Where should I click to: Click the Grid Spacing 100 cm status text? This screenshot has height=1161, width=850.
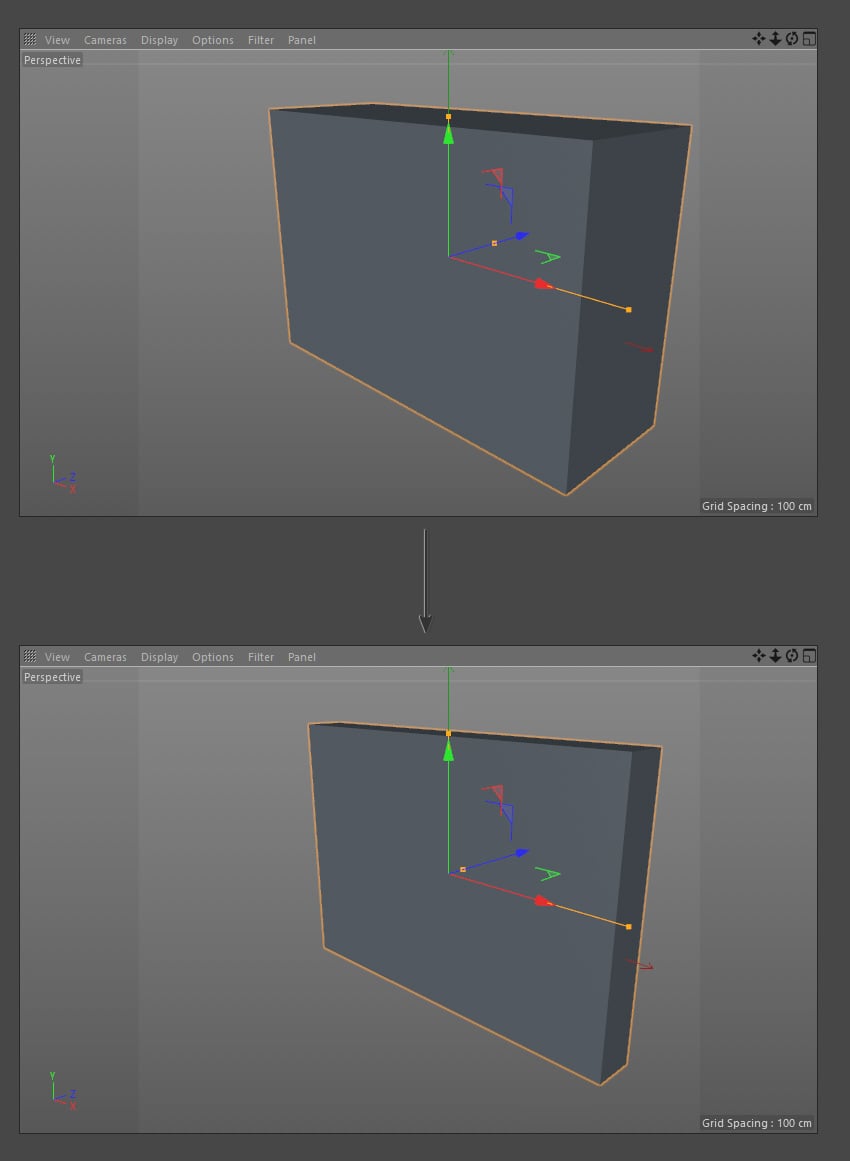click(756, 506)
